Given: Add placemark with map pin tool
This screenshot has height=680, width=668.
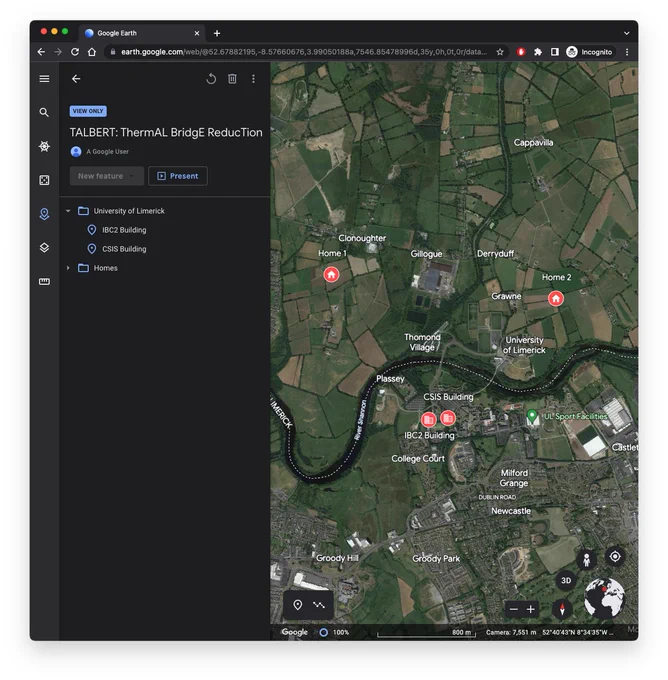Looking at the screenshot, I should 298,605.
